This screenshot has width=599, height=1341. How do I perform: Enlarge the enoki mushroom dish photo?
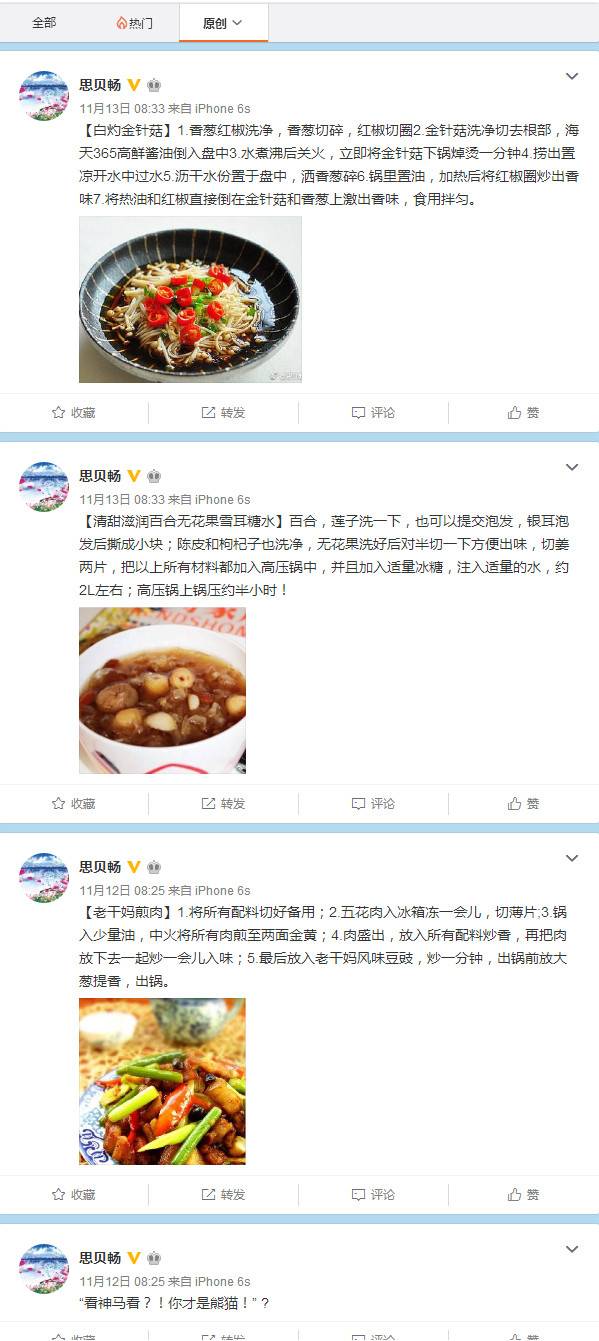(x=190, y=300)
